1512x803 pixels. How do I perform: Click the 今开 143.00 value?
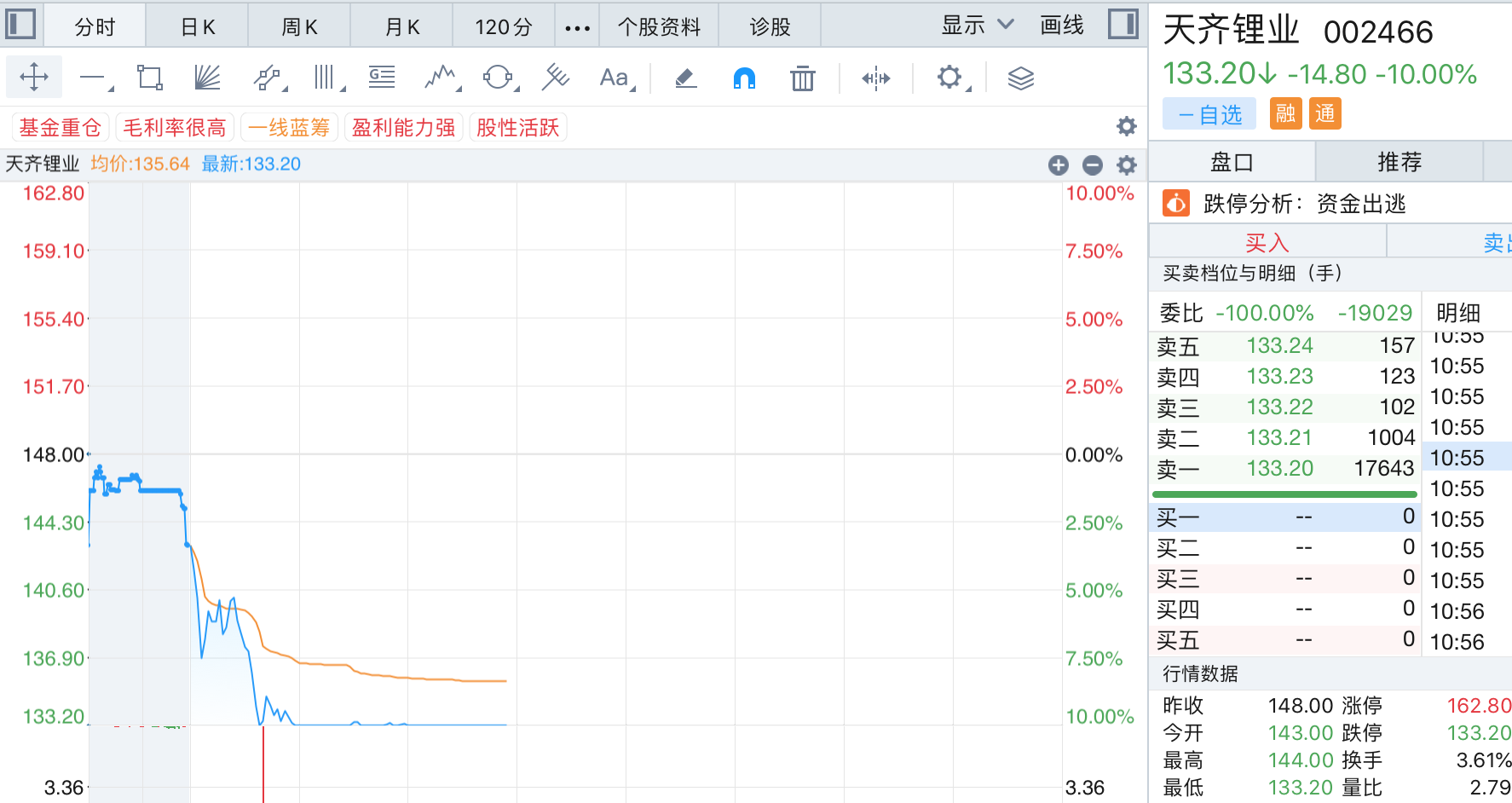[x=1301, y=733]
